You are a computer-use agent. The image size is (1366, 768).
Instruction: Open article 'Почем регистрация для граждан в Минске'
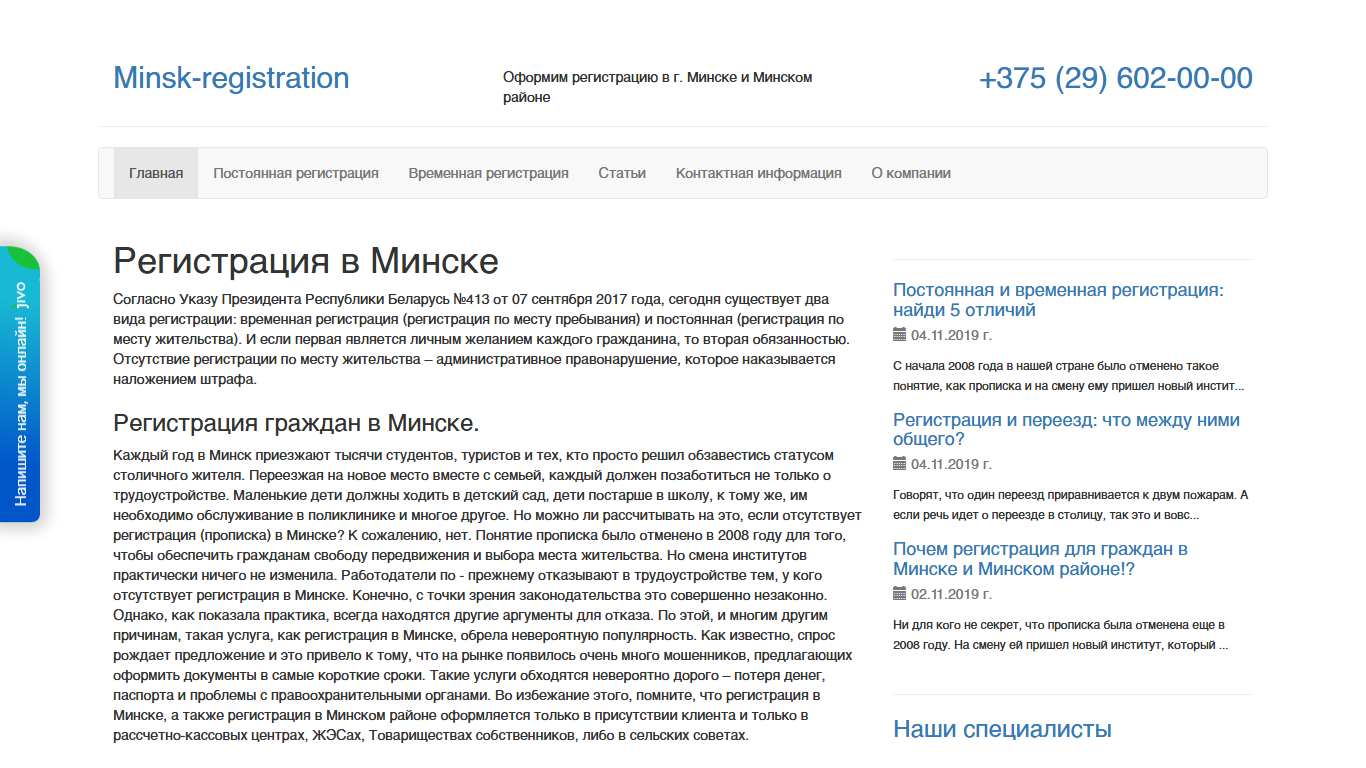point(1040,559)
